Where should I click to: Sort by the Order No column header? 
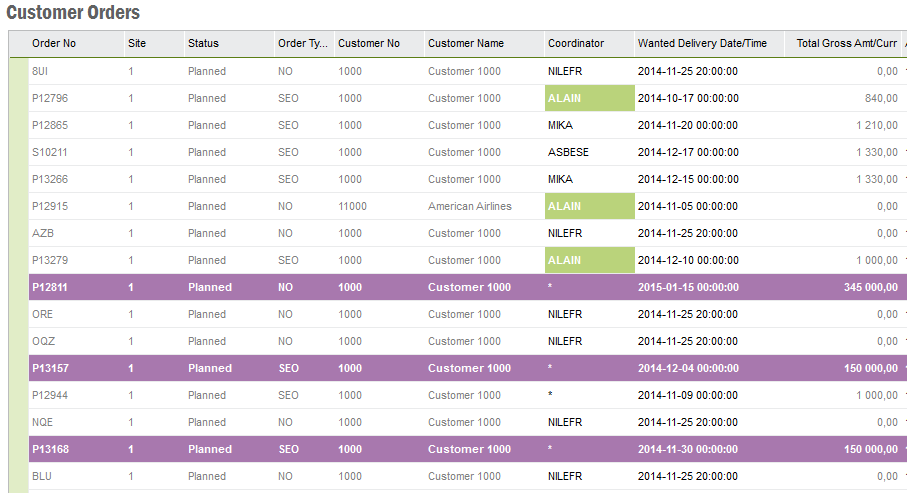click(54, 43)
